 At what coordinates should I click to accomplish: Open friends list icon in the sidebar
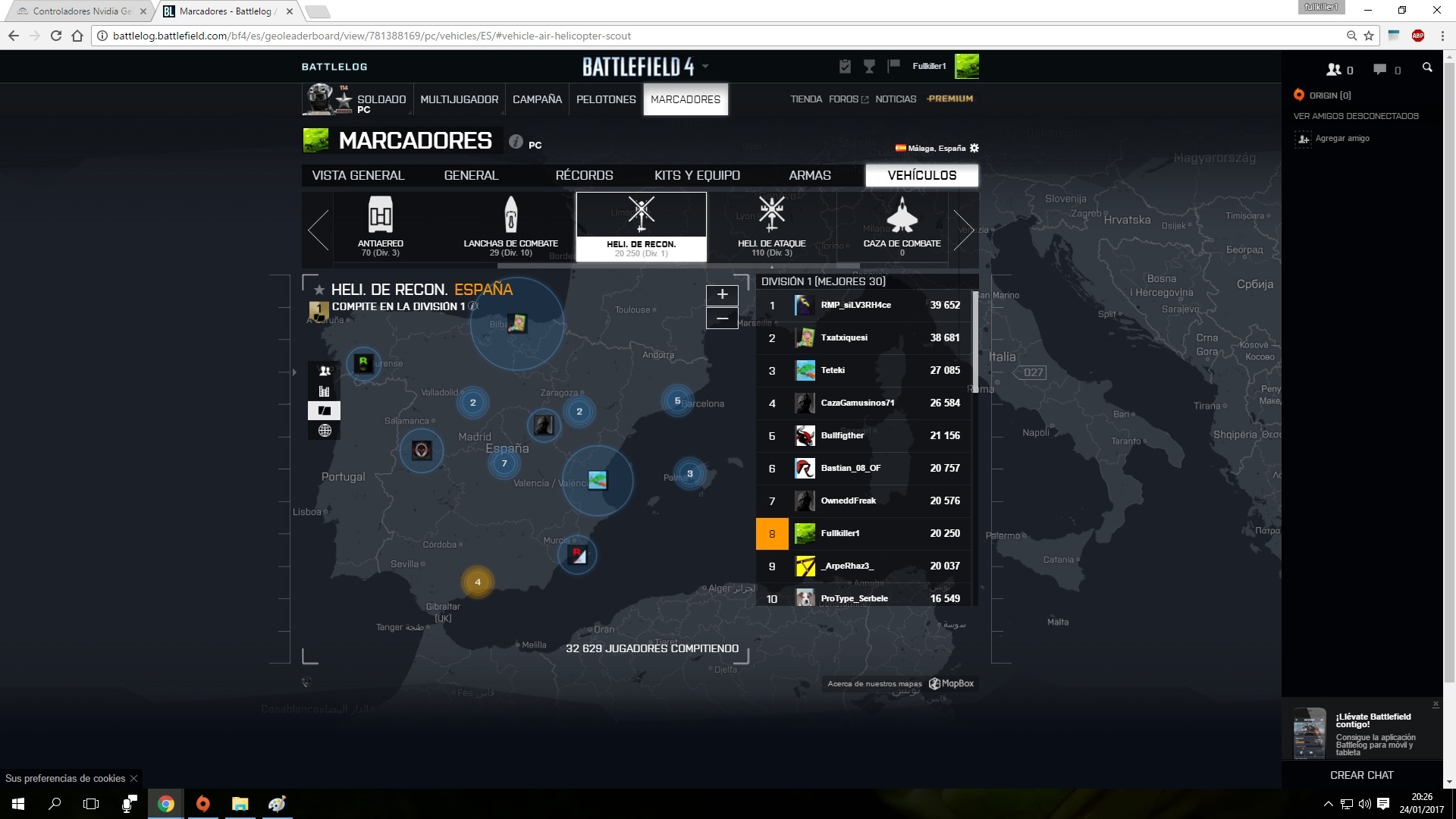click(x=1334, y=70)
